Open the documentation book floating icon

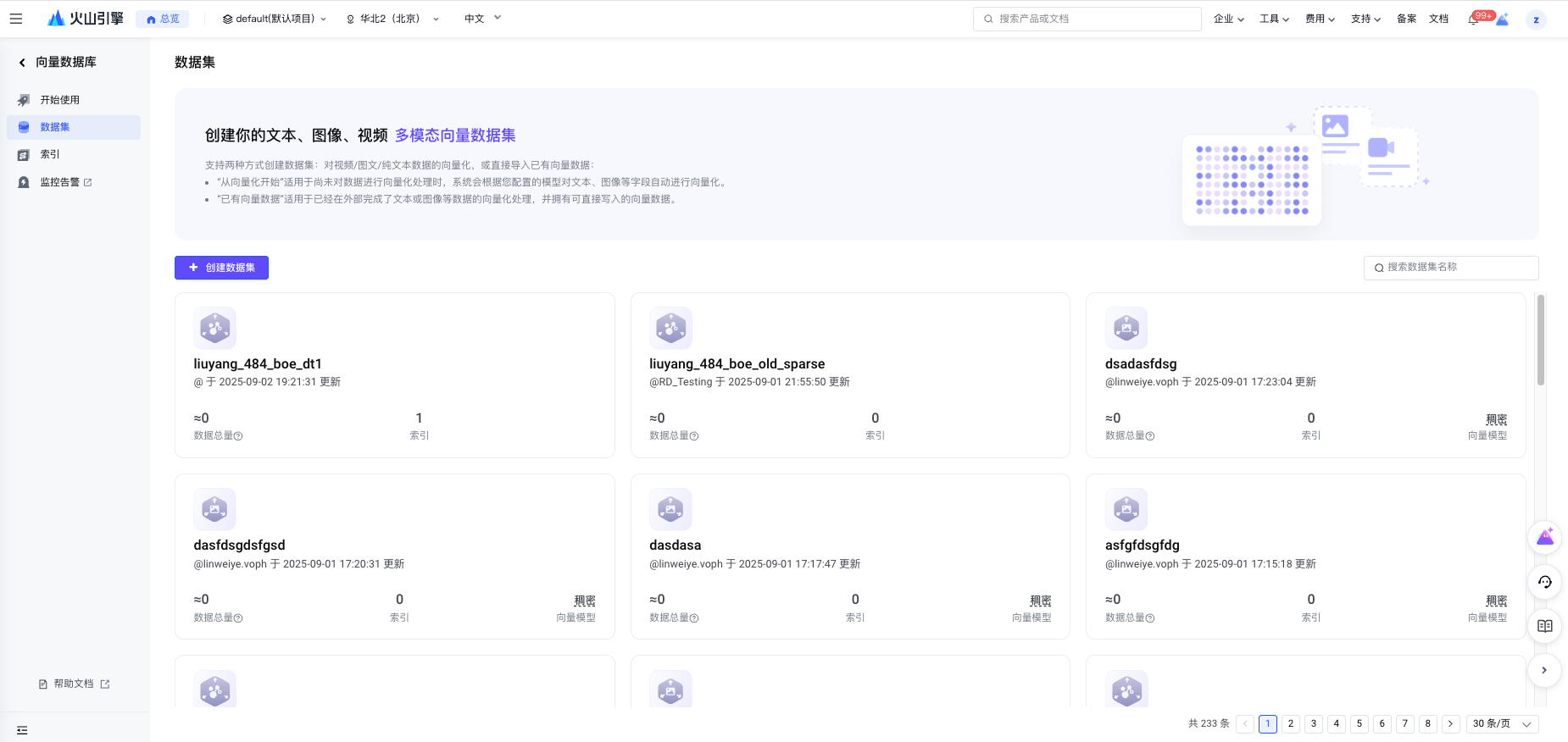1545,626
